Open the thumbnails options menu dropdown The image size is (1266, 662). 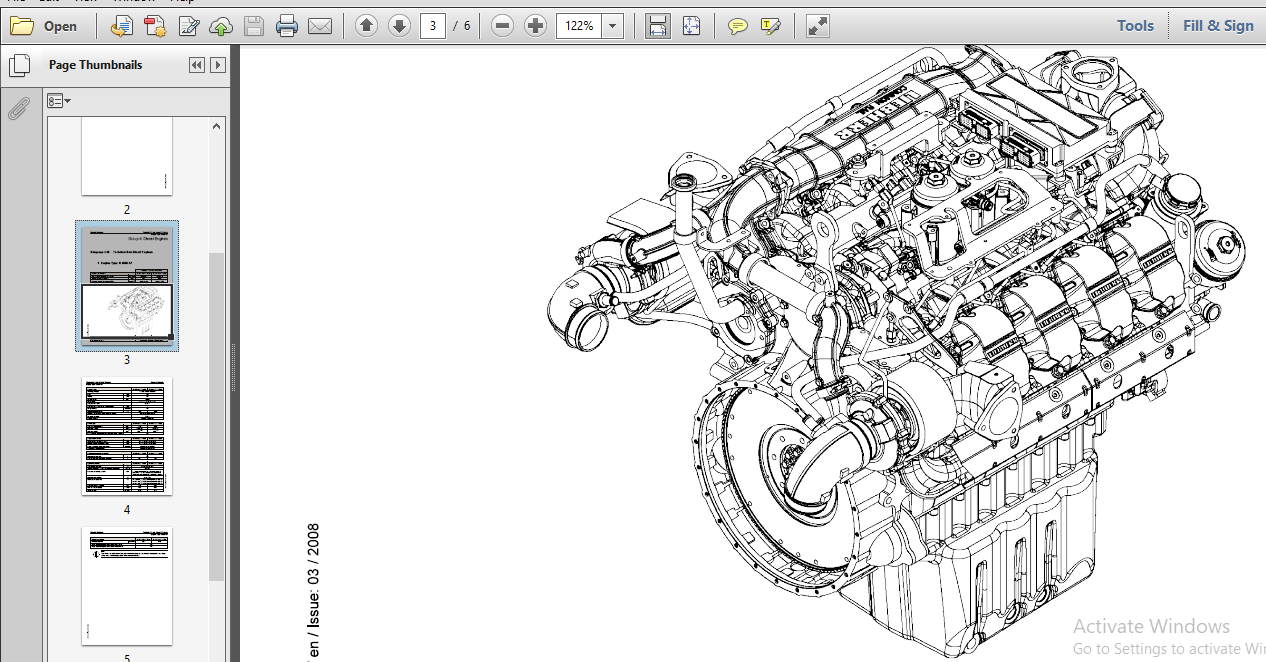coord(59,101)
